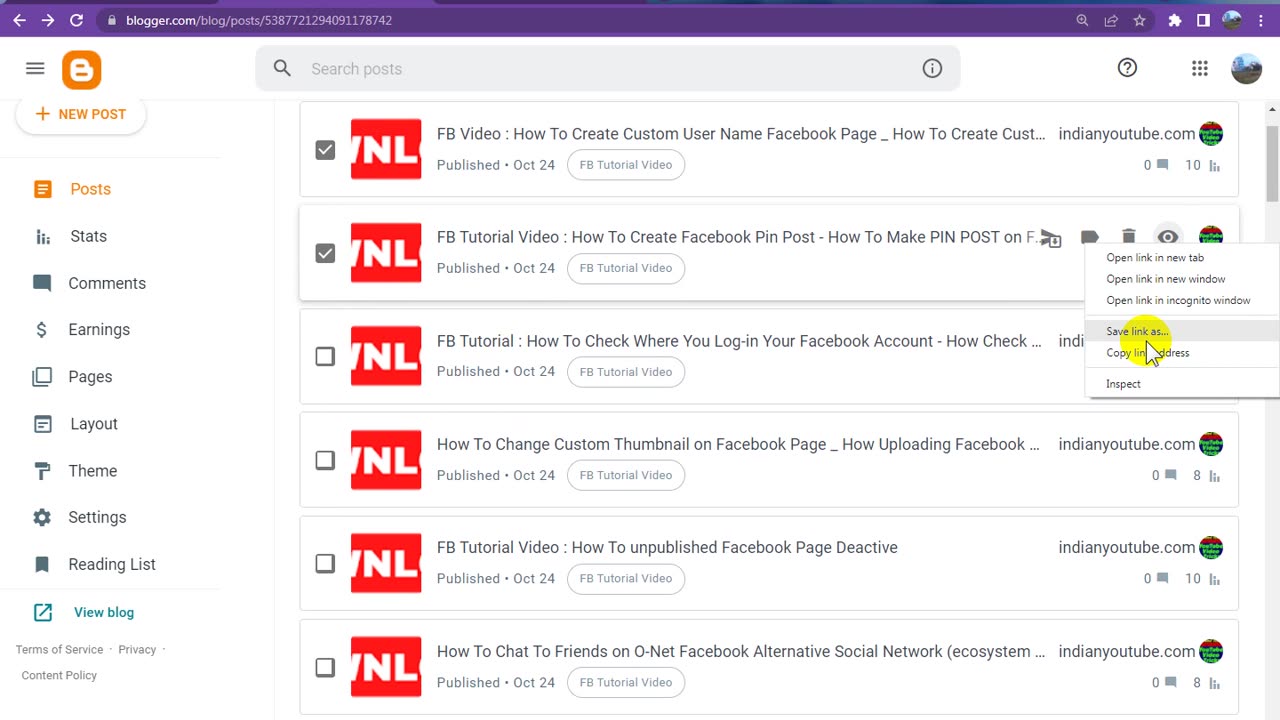Click the browser address bar URL
Image resolution: width=1280 pixels, height=720 pixels.
[x=259, y=20]
